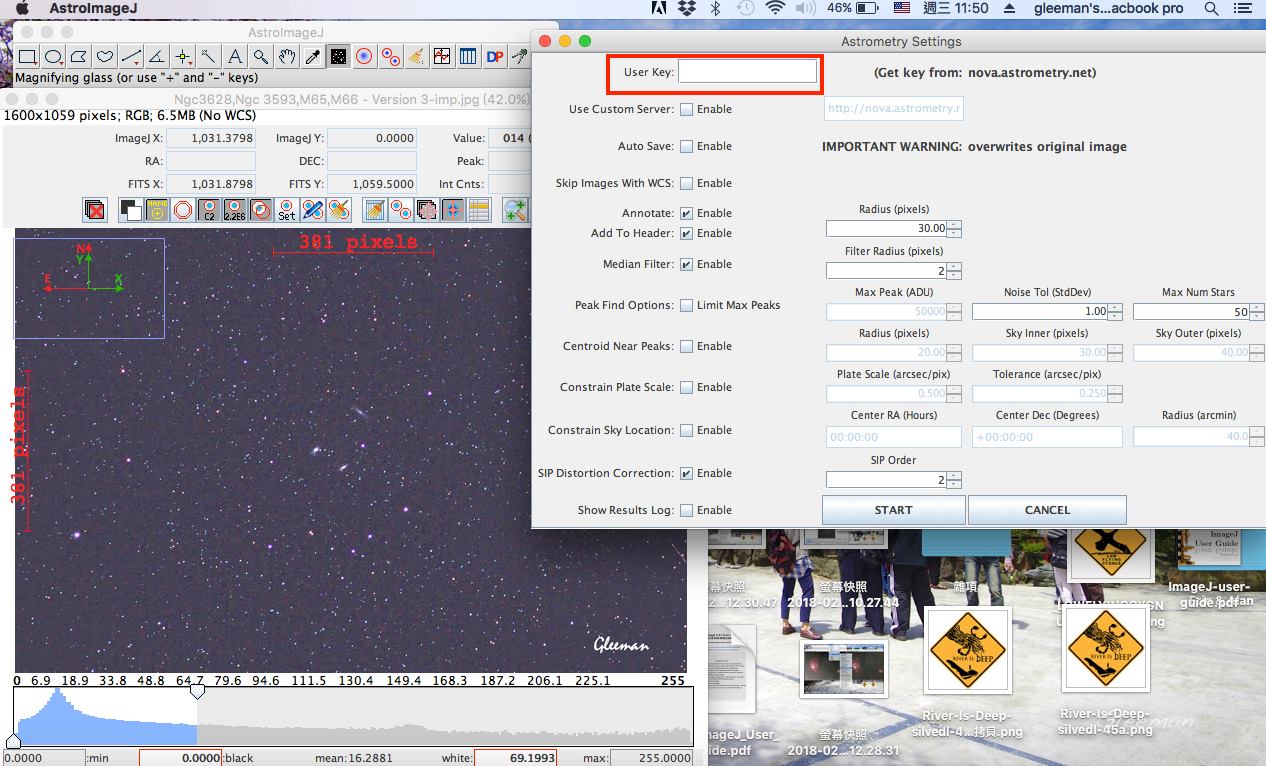Enable Constrain Plate Scale
The image size is (1266, 766).
coord(687,387)
